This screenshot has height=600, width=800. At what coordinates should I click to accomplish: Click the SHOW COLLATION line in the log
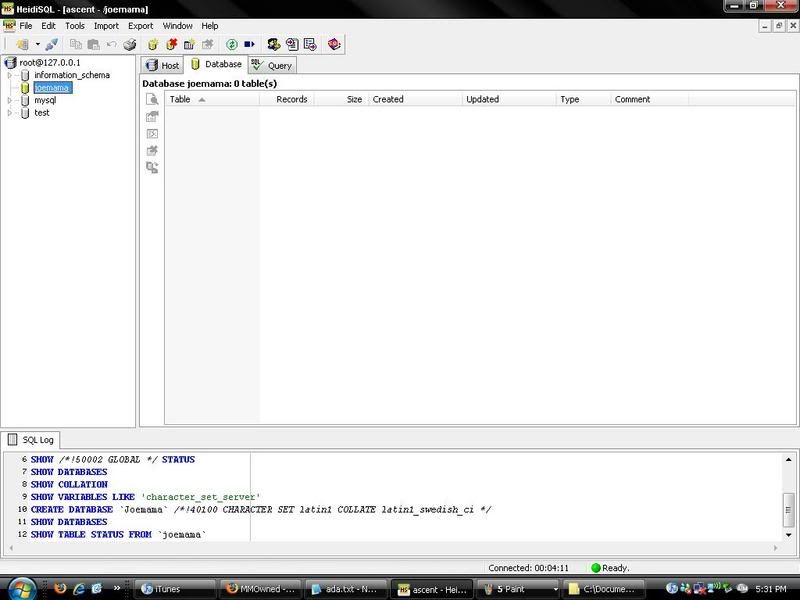(x=69, y=485)
